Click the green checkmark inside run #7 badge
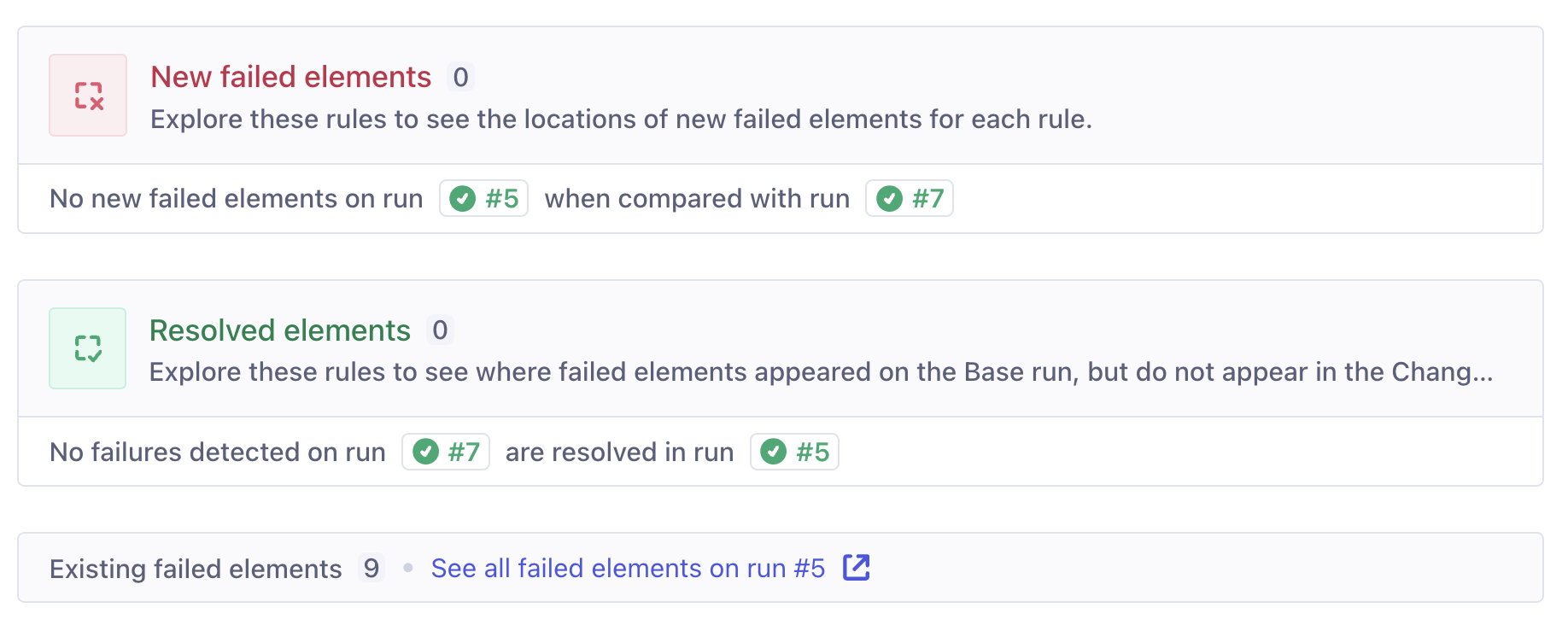Viewport: 1568px width, 625px height. [x=888, y=198]
